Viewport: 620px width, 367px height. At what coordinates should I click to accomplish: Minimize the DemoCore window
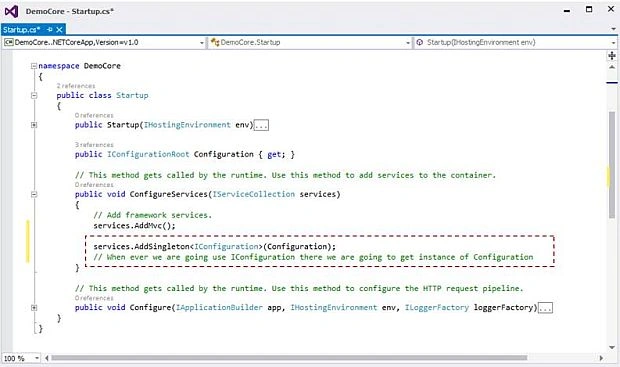(x=567, y=11)
